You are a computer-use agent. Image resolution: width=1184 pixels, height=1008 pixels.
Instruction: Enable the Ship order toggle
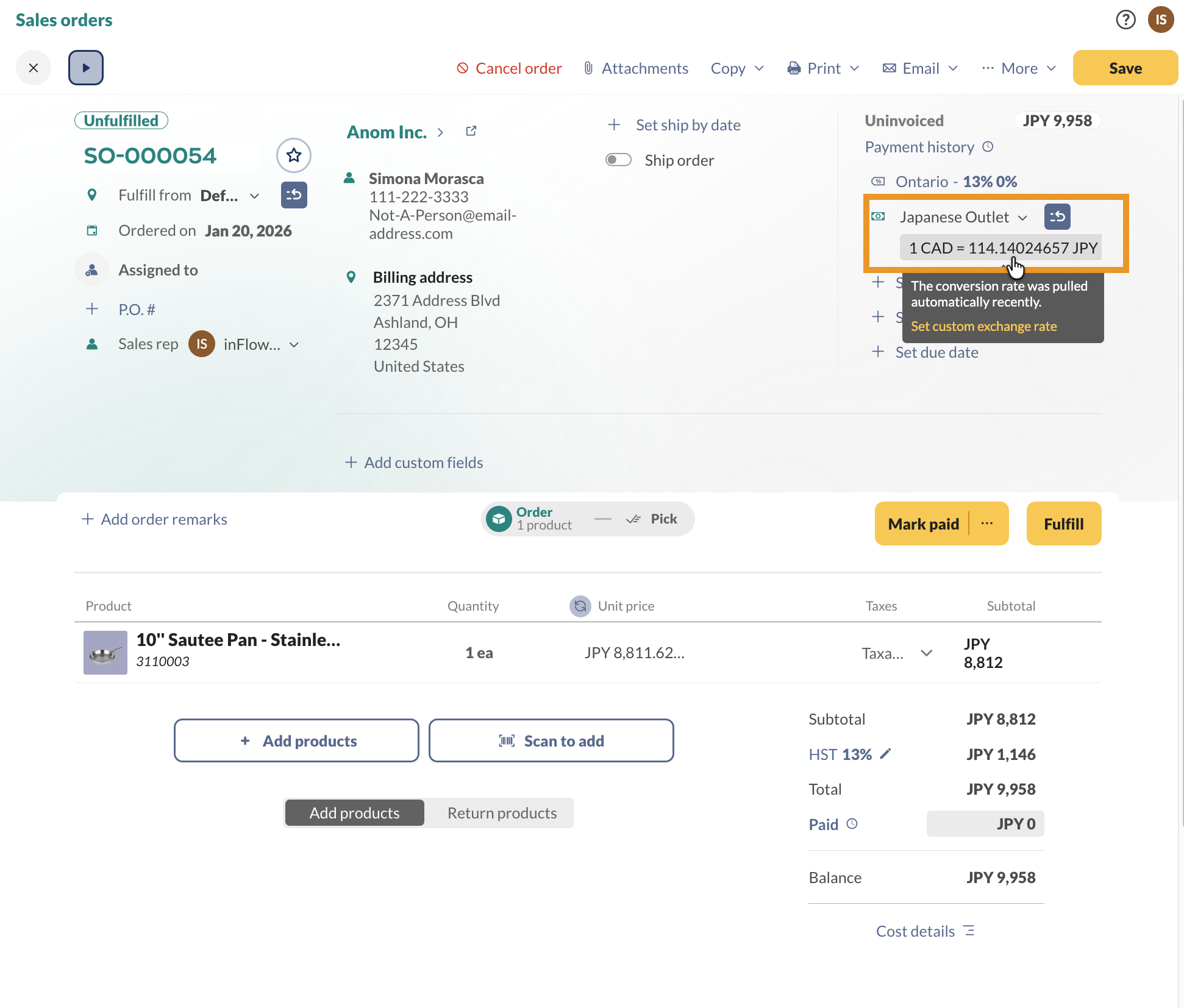click(618, 160)
